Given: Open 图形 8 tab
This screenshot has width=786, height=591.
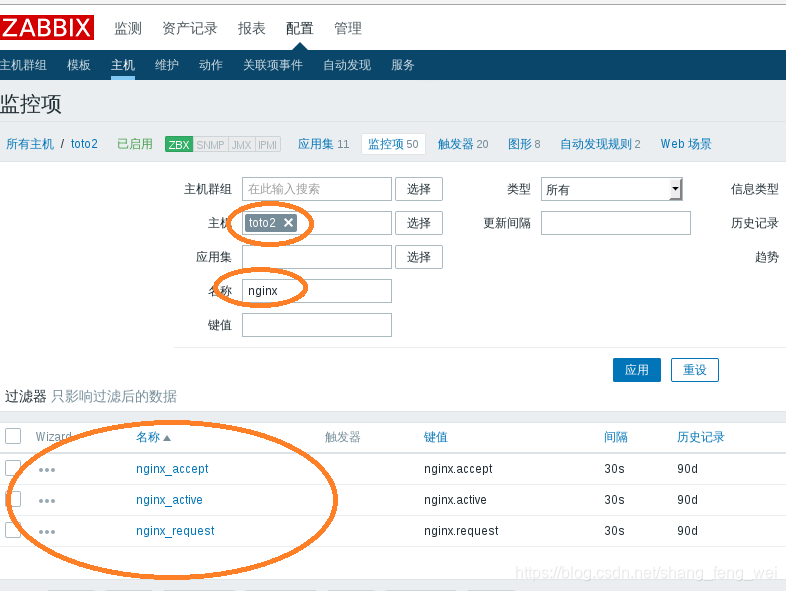Looking at the screenshot, I should (x=524, y=144).
